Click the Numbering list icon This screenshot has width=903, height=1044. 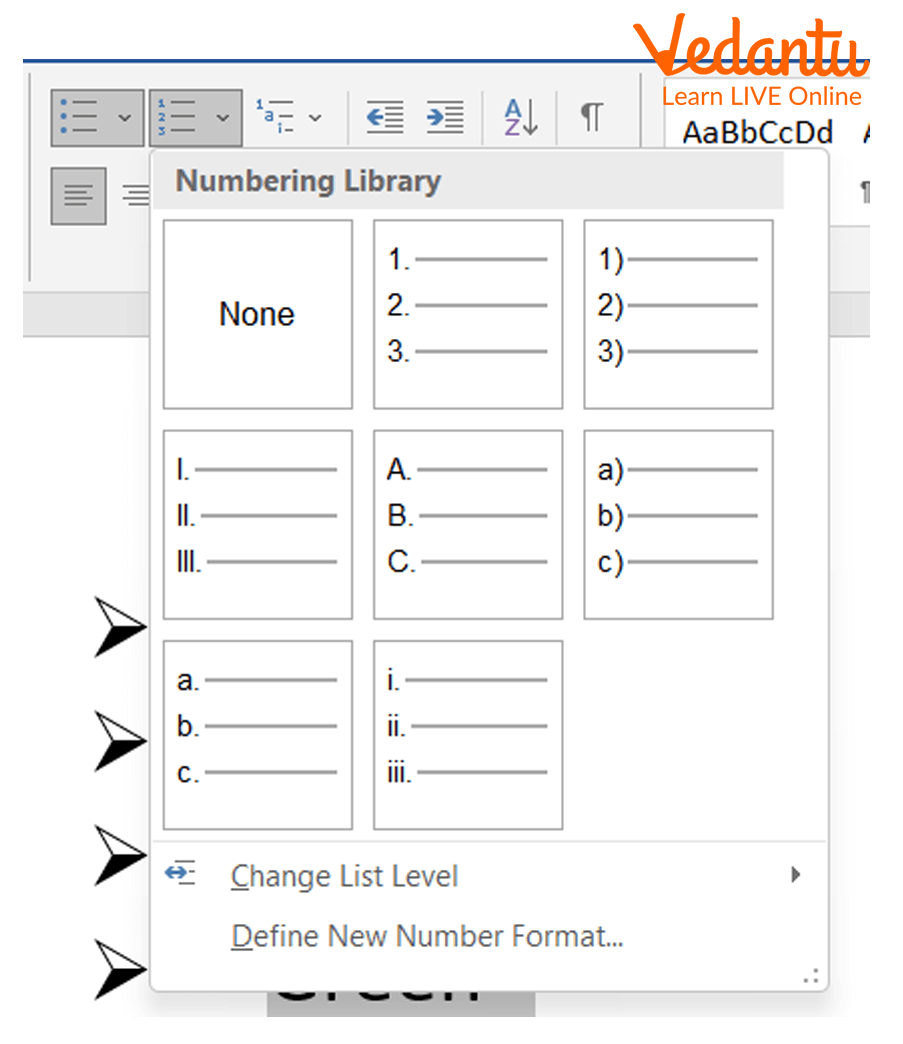[177, 117]
